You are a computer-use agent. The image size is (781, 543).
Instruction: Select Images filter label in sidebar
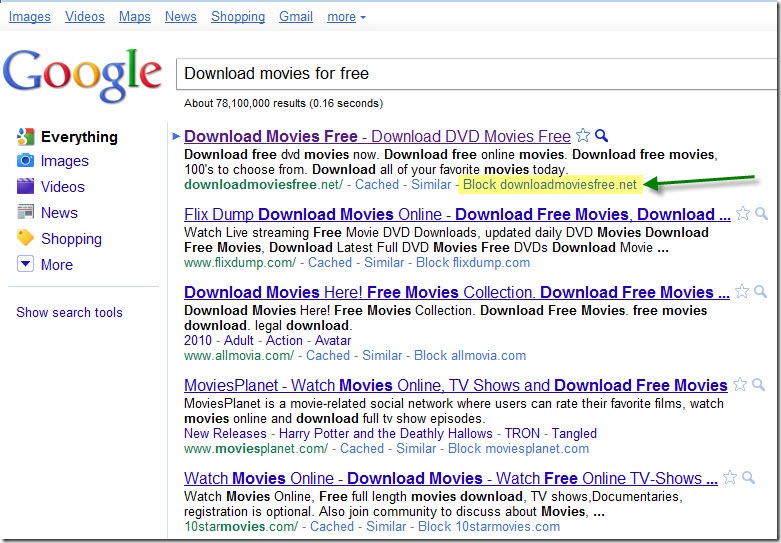coord(65,161)
